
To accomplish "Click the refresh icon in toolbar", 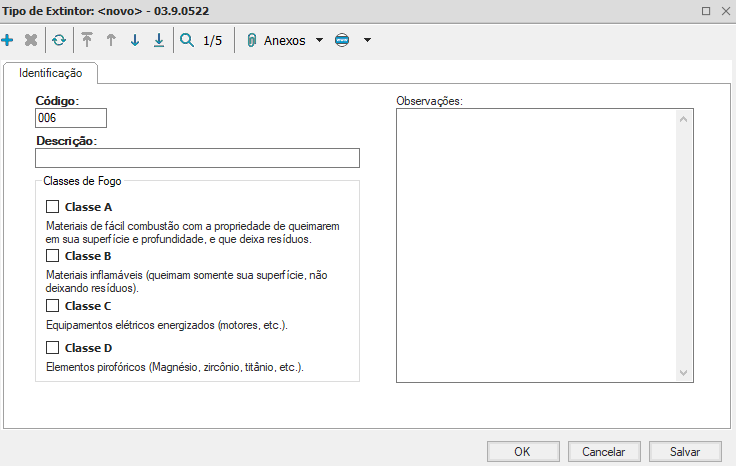I will (59, 41).
